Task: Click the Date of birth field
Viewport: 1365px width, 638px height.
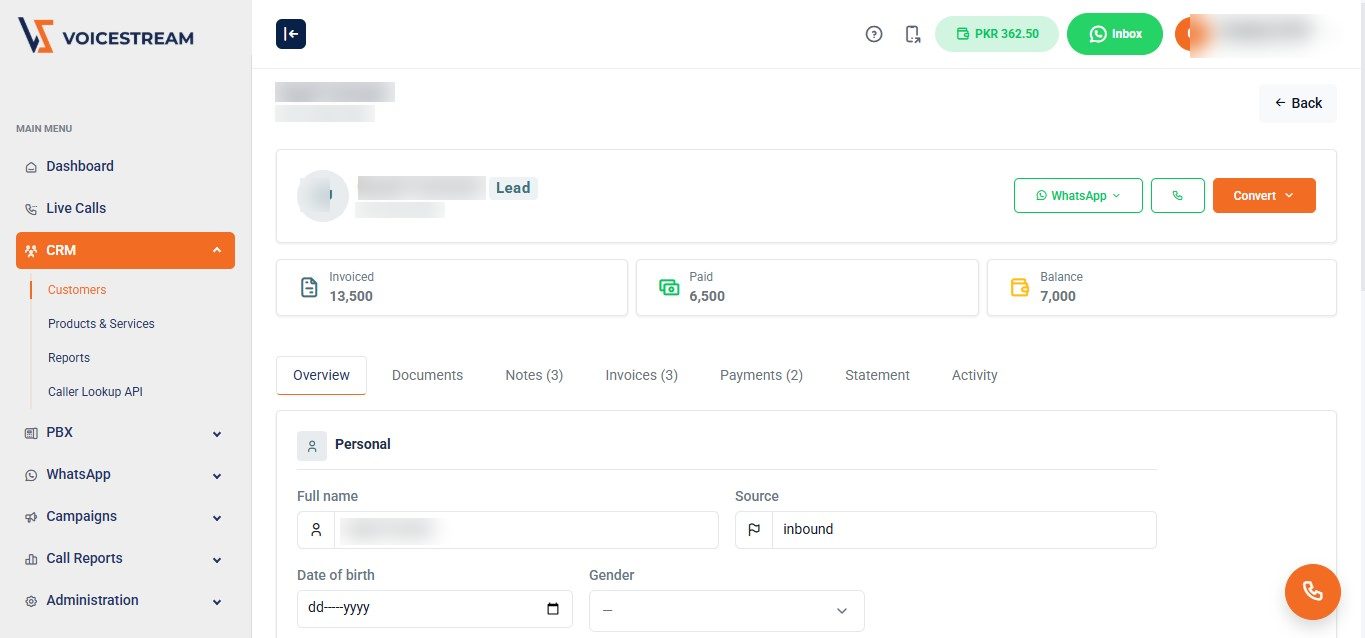Action: pos(435,609)
